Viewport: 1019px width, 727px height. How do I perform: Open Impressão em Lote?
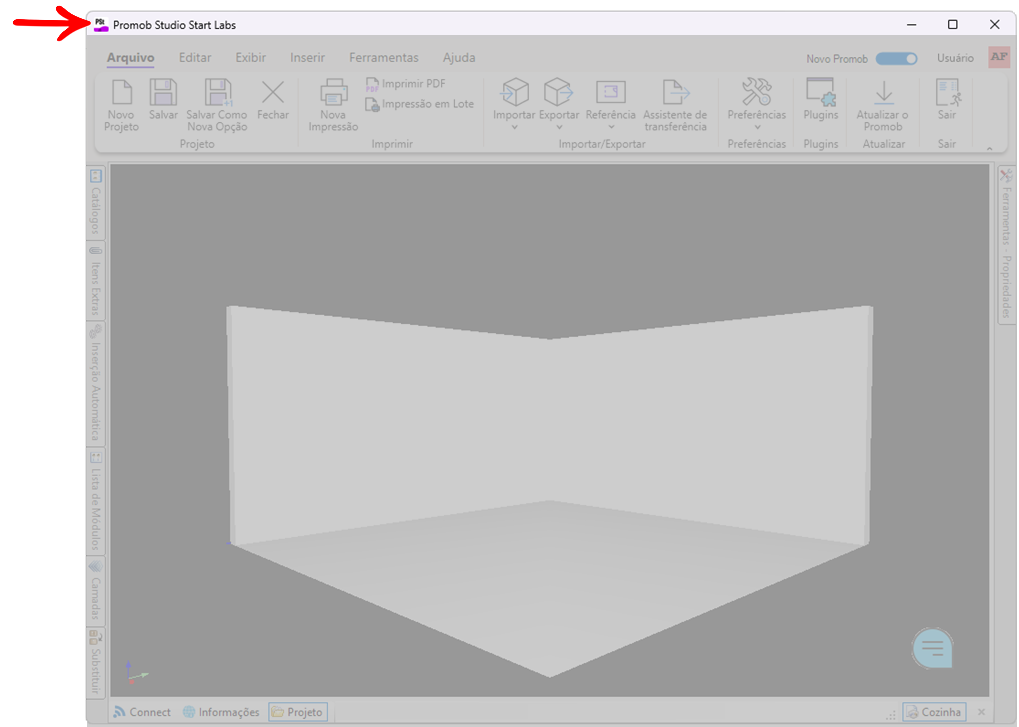point(419,104)
